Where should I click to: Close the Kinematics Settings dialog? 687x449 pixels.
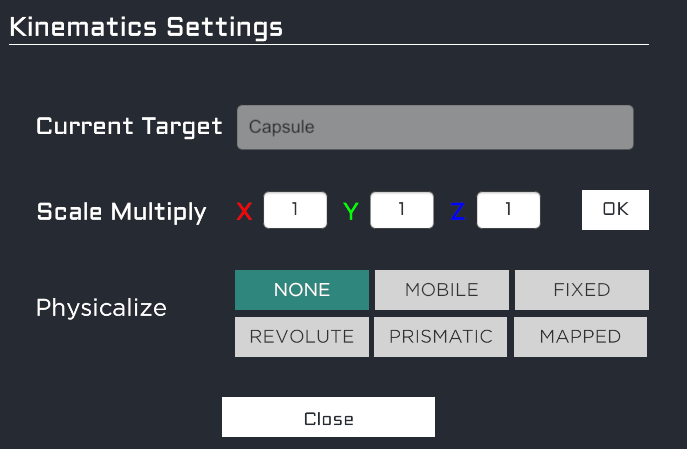(328, 418)
